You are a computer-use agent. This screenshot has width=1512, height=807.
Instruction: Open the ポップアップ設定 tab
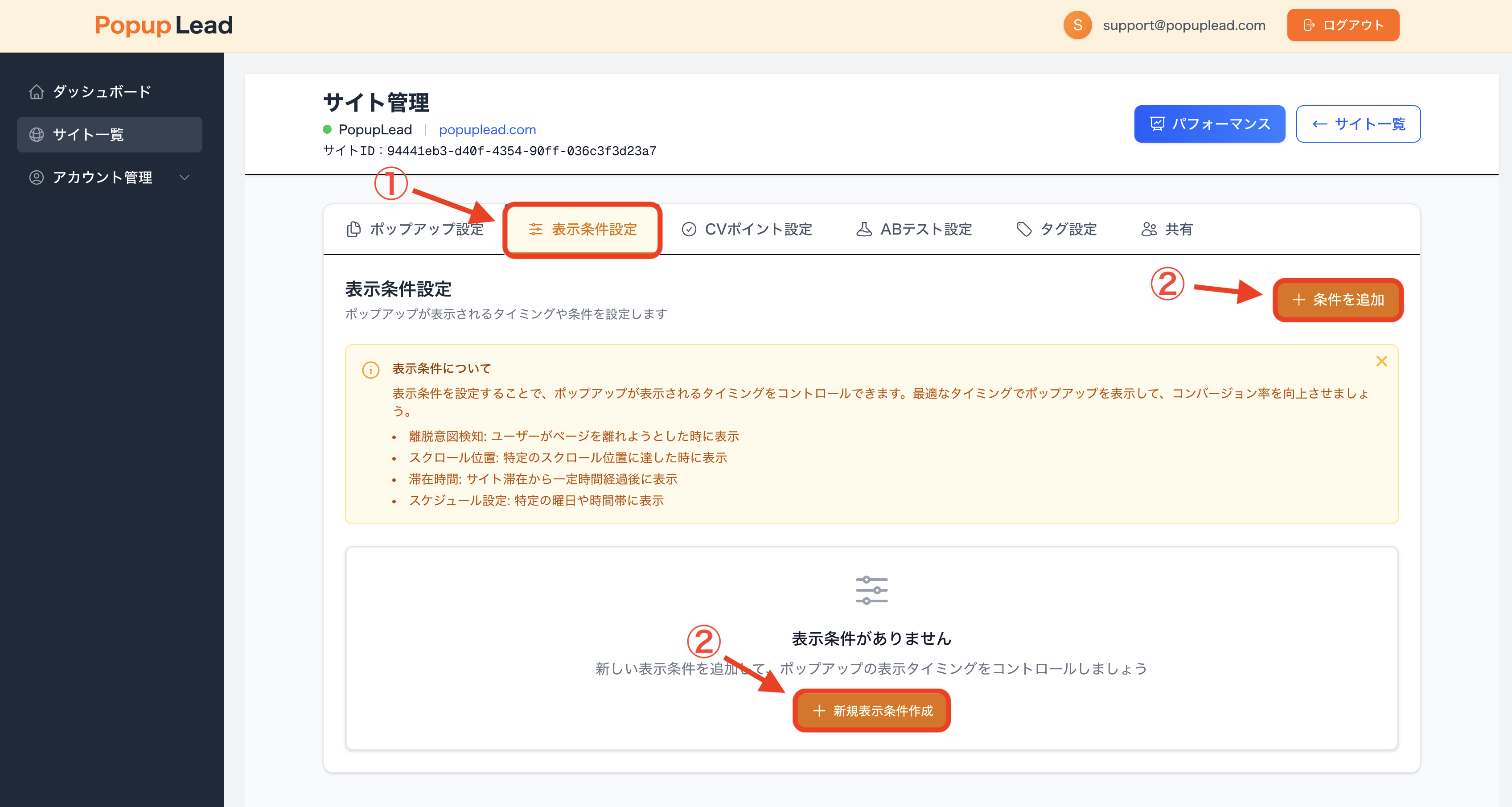[426, 230]
